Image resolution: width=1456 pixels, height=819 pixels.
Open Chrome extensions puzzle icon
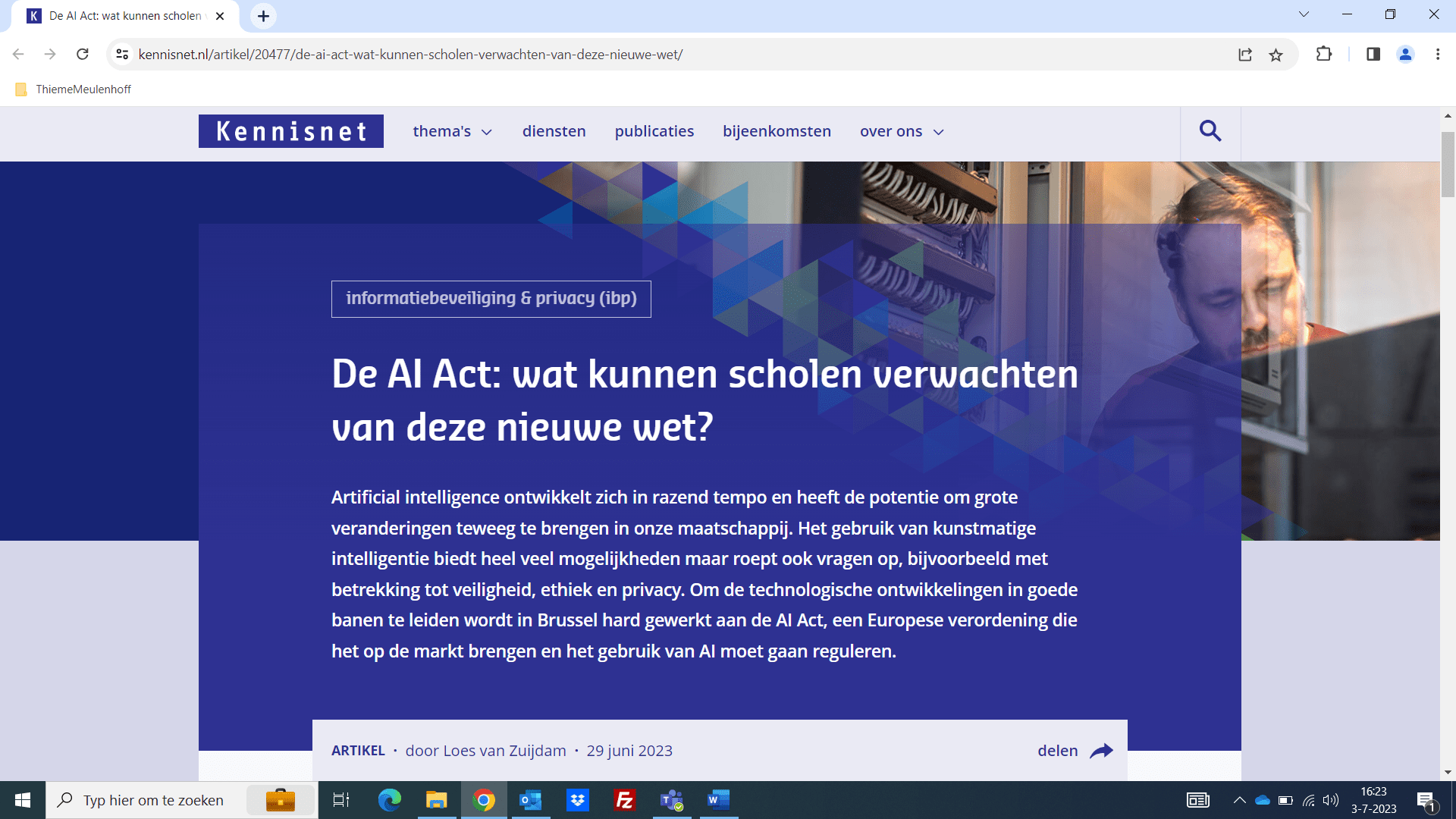pos(1324,55)
